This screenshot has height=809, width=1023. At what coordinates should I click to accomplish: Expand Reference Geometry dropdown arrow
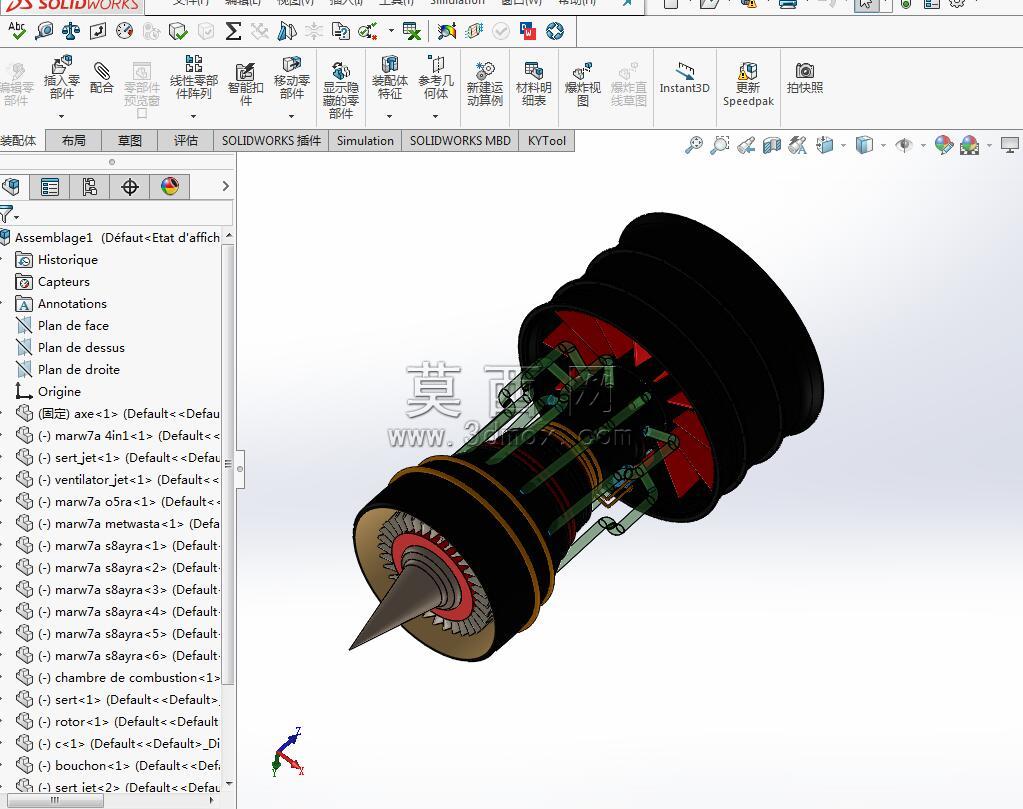(436, 116)
